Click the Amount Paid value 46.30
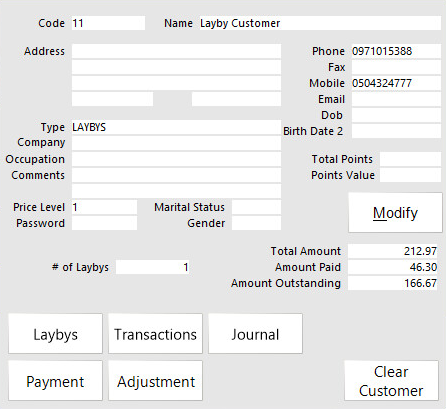Screen dimensions: 446x409 393,267
